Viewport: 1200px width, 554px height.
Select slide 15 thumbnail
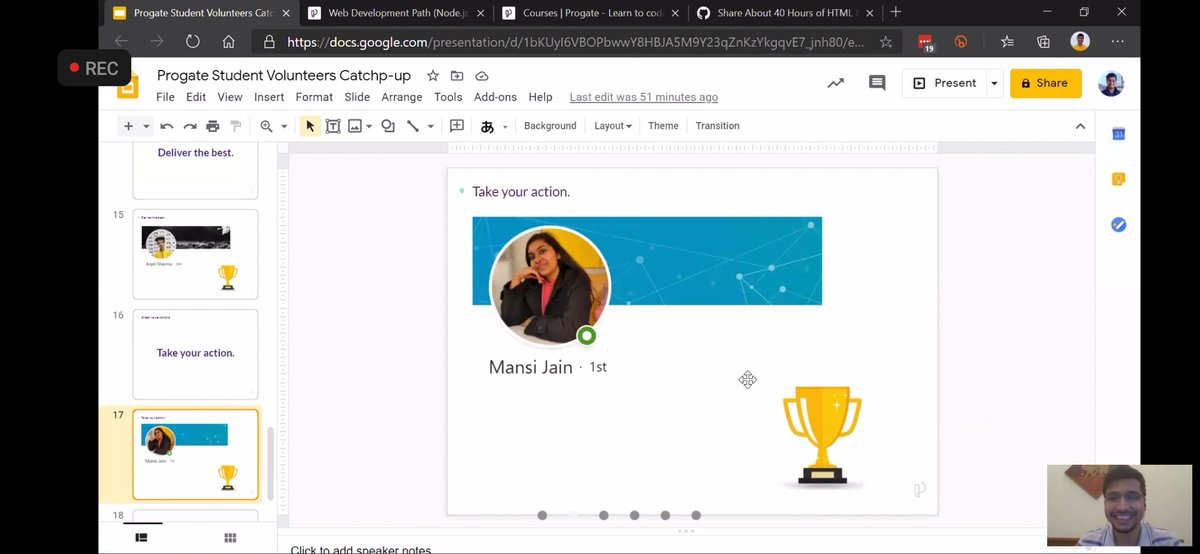[195, 254]
